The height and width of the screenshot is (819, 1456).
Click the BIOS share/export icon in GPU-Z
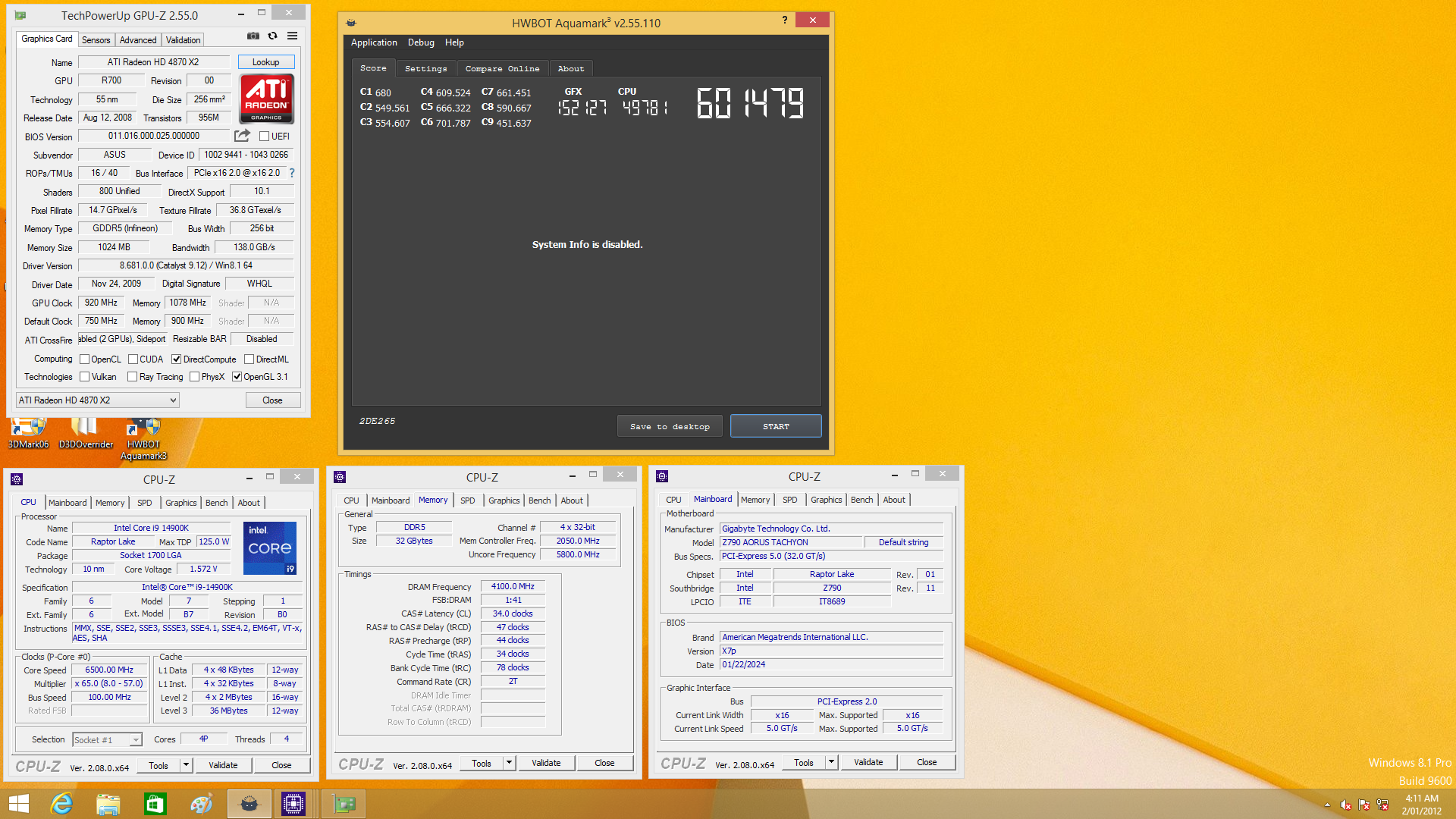[242, 136]
